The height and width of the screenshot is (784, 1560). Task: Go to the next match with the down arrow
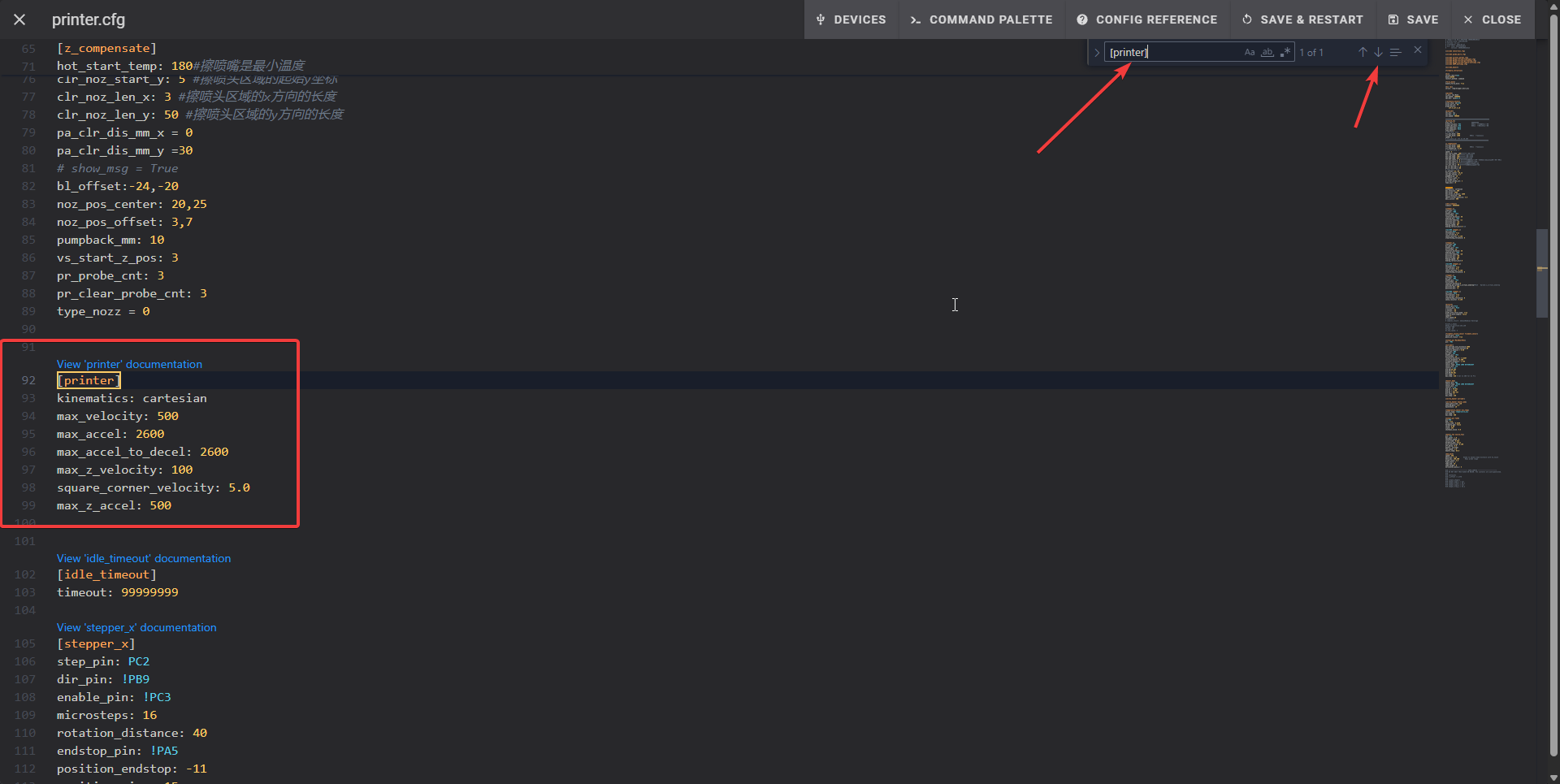click(1378, 52)
